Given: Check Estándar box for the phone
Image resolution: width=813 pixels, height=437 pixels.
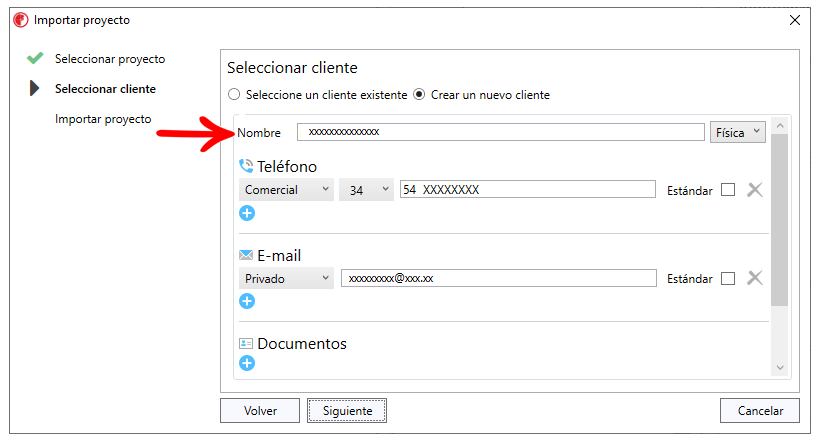Looking at the screenshot, I should point(728,190).
